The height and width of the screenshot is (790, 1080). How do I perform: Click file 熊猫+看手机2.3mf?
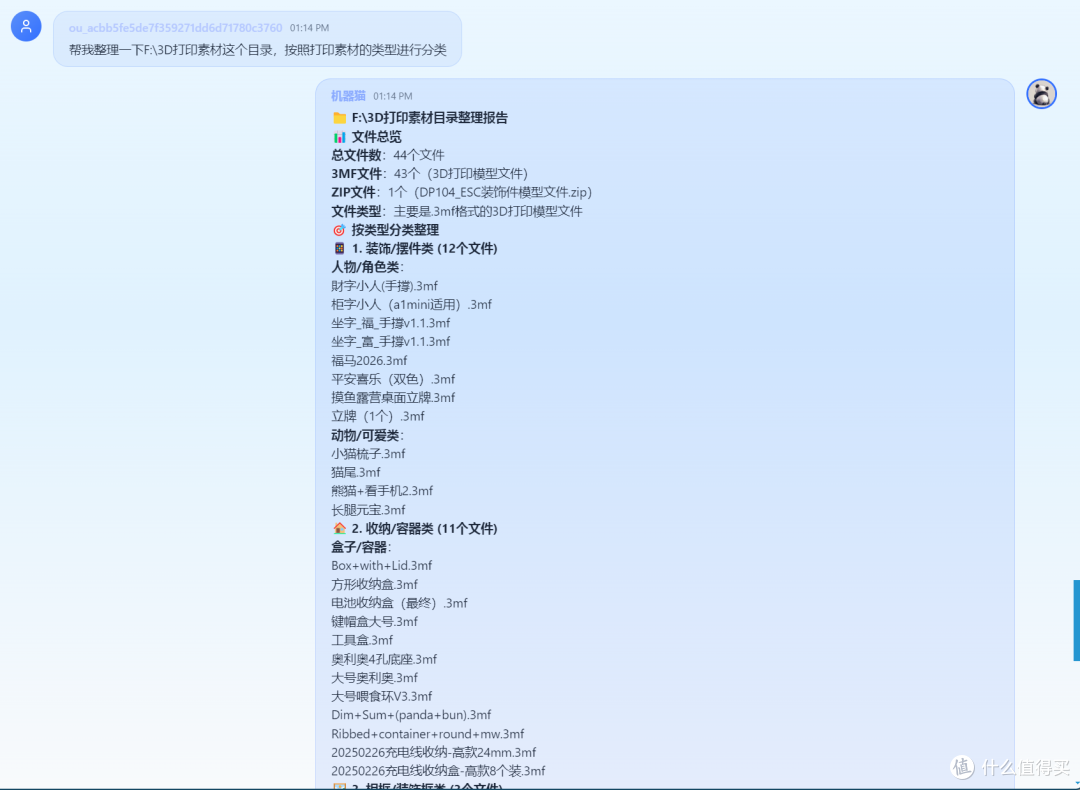tap(382, 491)
